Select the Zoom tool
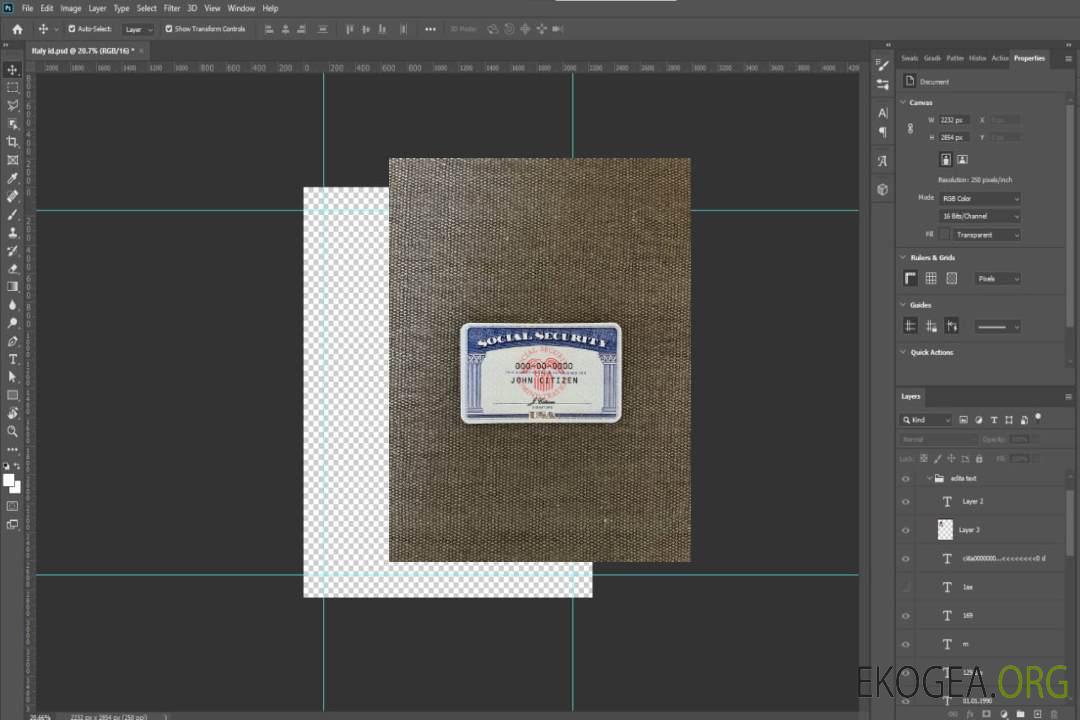 point(12,431)
